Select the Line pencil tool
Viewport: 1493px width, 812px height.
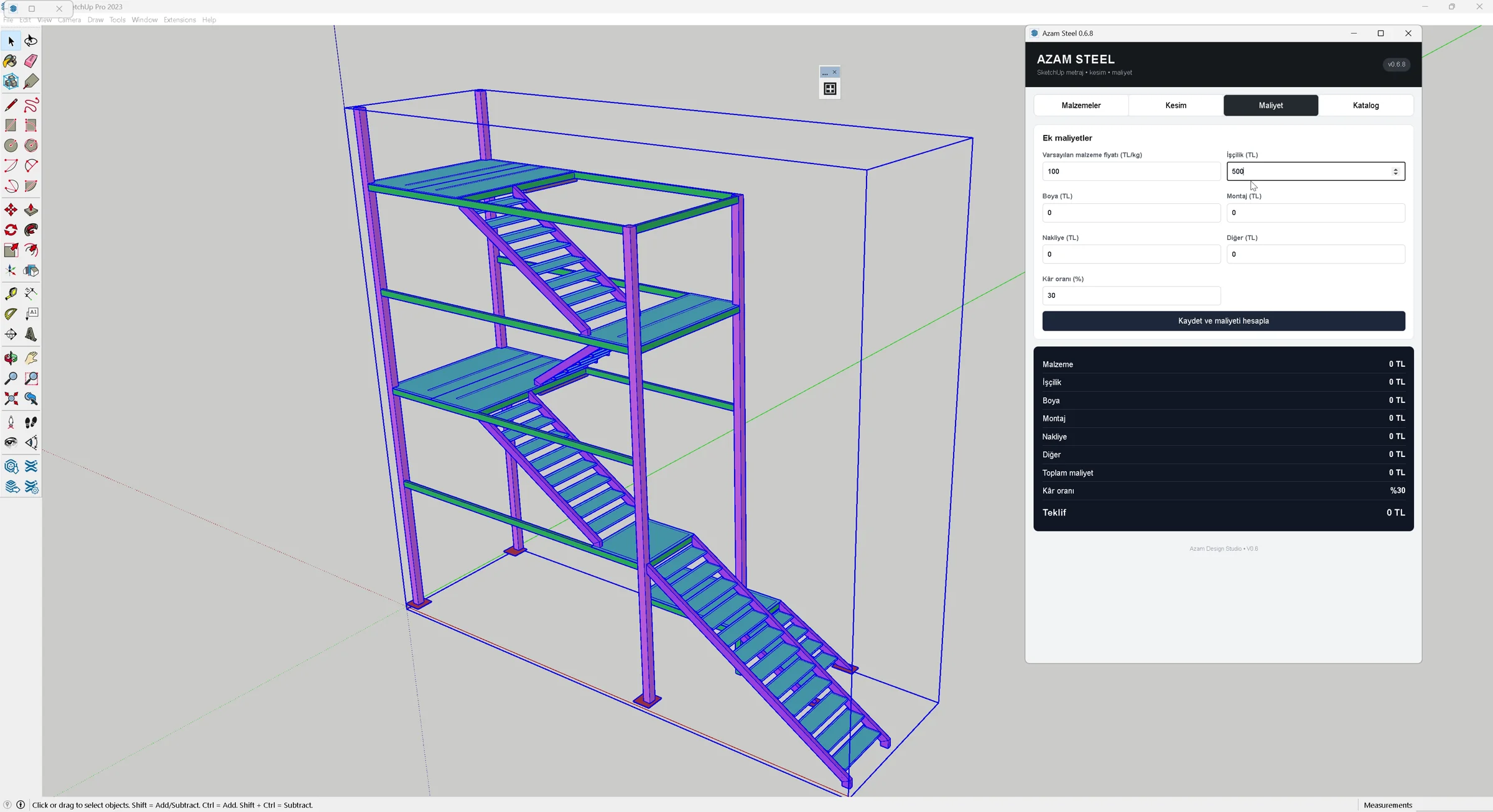[11, 105]
